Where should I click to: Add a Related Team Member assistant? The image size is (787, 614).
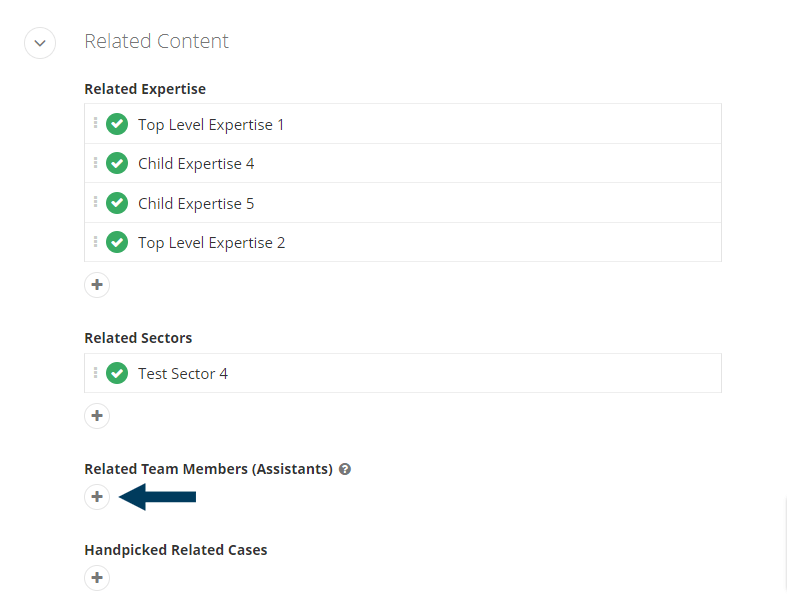tap(97, 497)
